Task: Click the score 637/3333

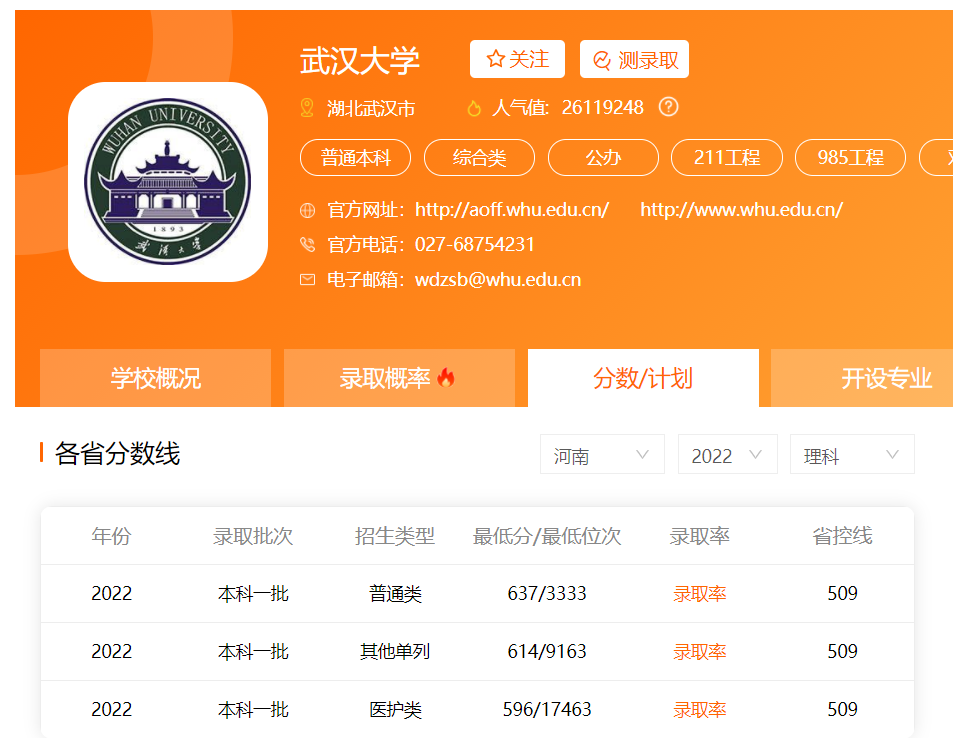Action: tap(547, 593)
